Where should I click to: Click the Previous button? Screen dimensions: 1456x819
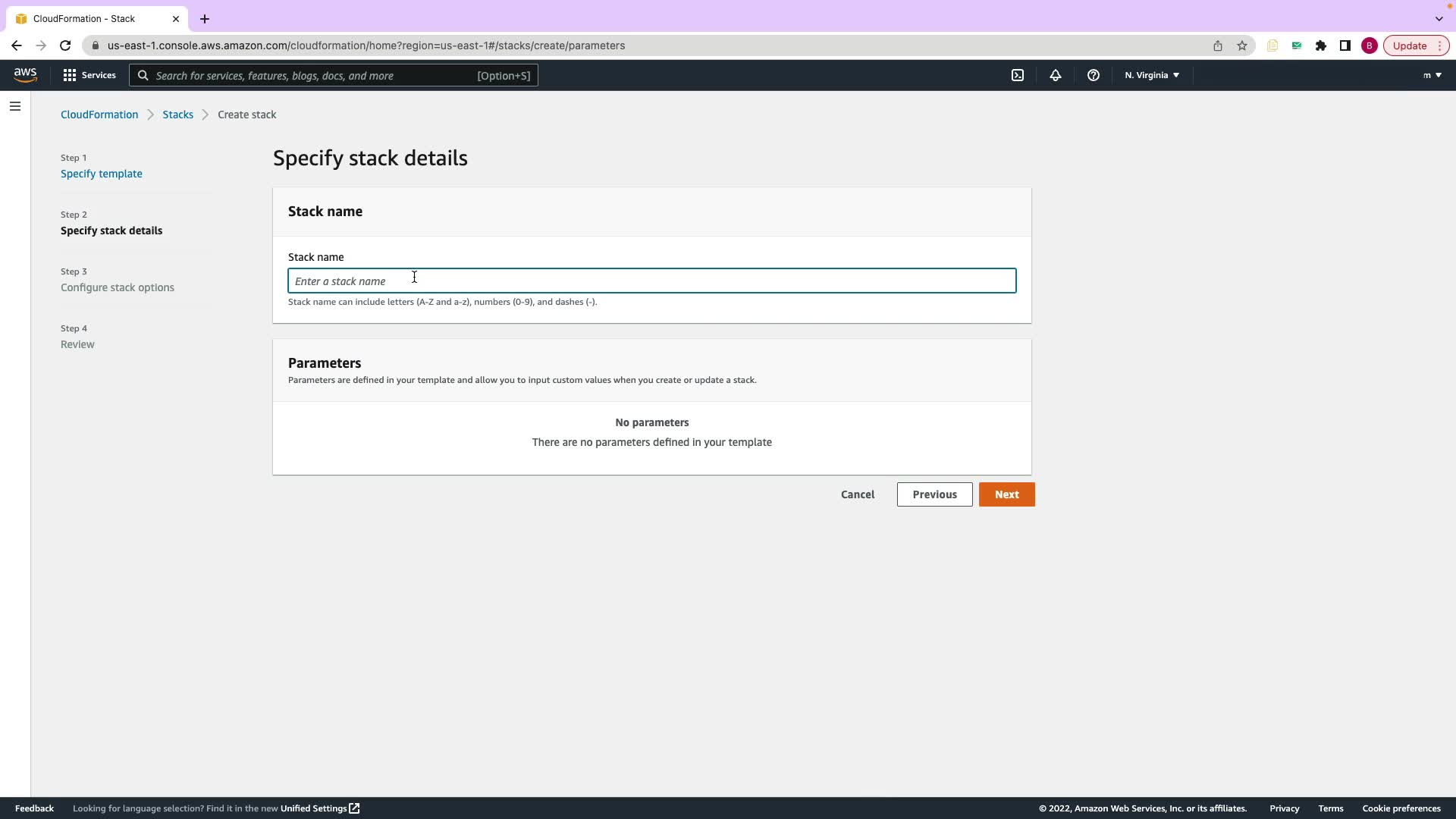pyautogui.click(x=934, y=494)
